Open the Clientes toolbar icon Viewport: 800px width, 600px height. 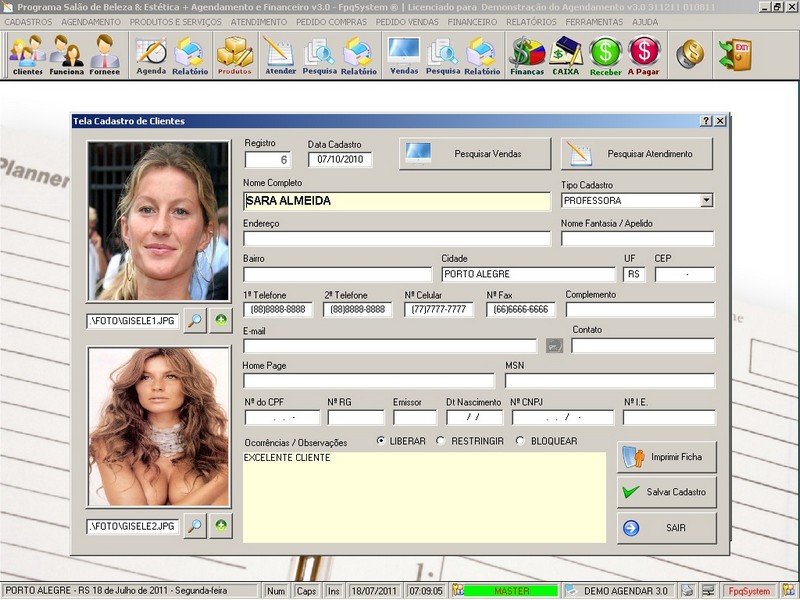[27, 54]
